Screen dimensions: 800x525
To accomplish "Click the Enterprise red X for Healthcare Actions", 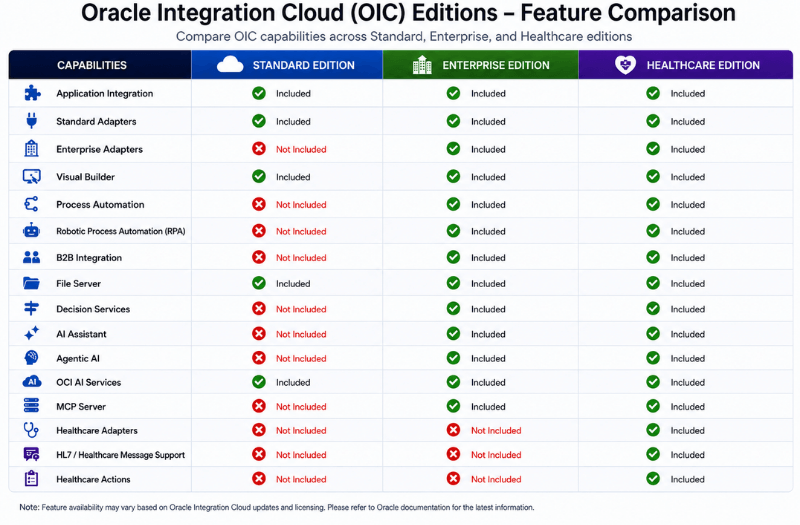I will coord(454,479).
